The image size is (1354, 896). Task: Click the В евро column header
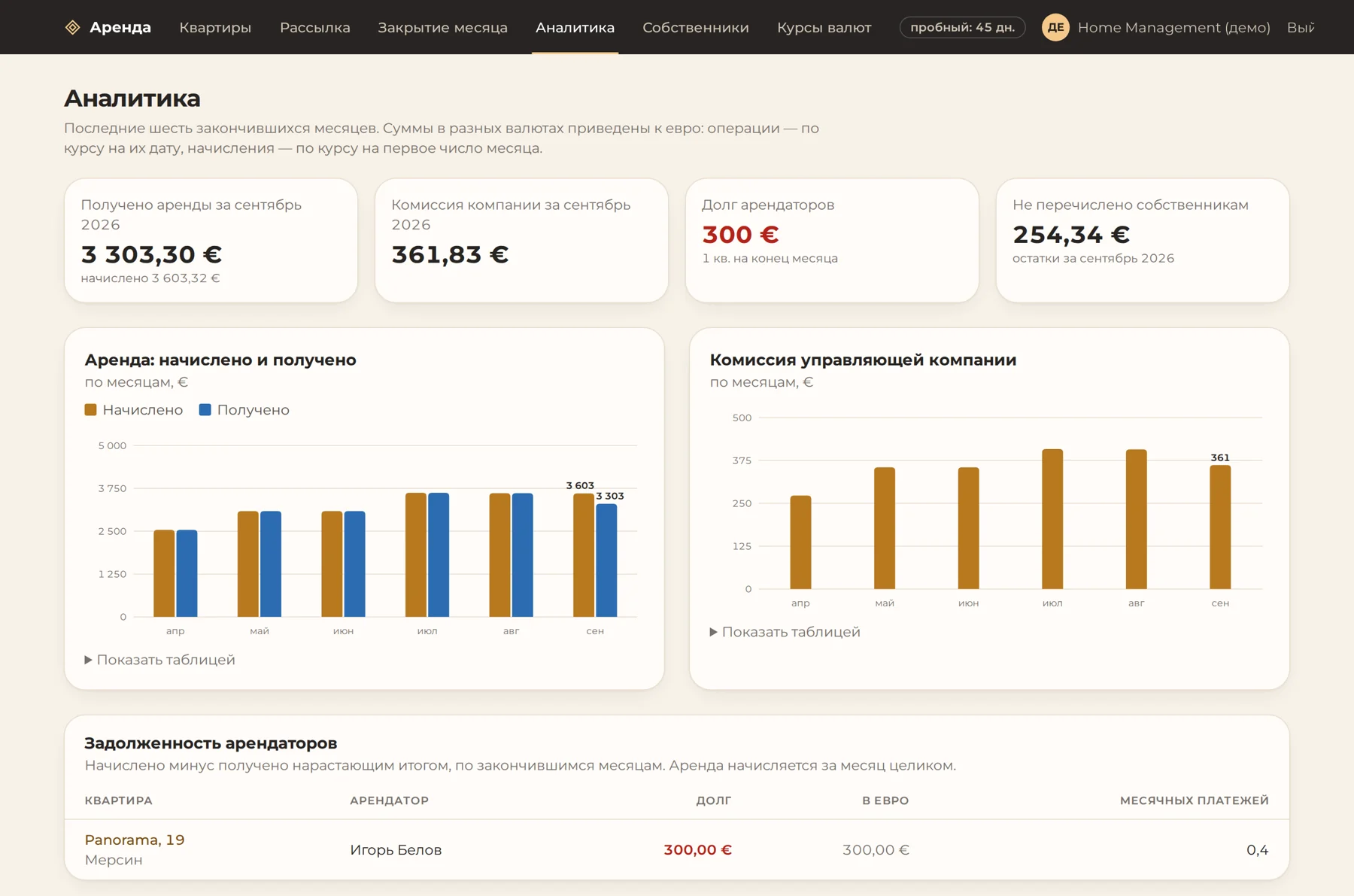(885, 800)
